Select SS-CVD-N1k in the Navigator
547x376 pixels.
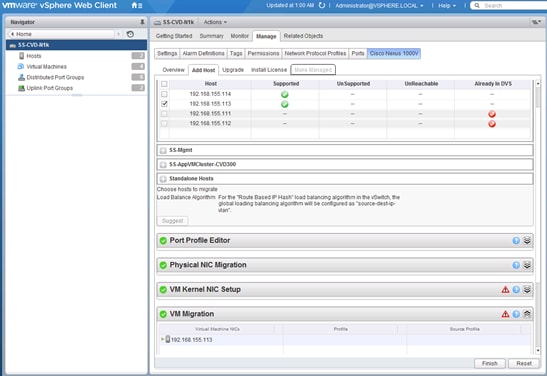click(x=76, y=45)
